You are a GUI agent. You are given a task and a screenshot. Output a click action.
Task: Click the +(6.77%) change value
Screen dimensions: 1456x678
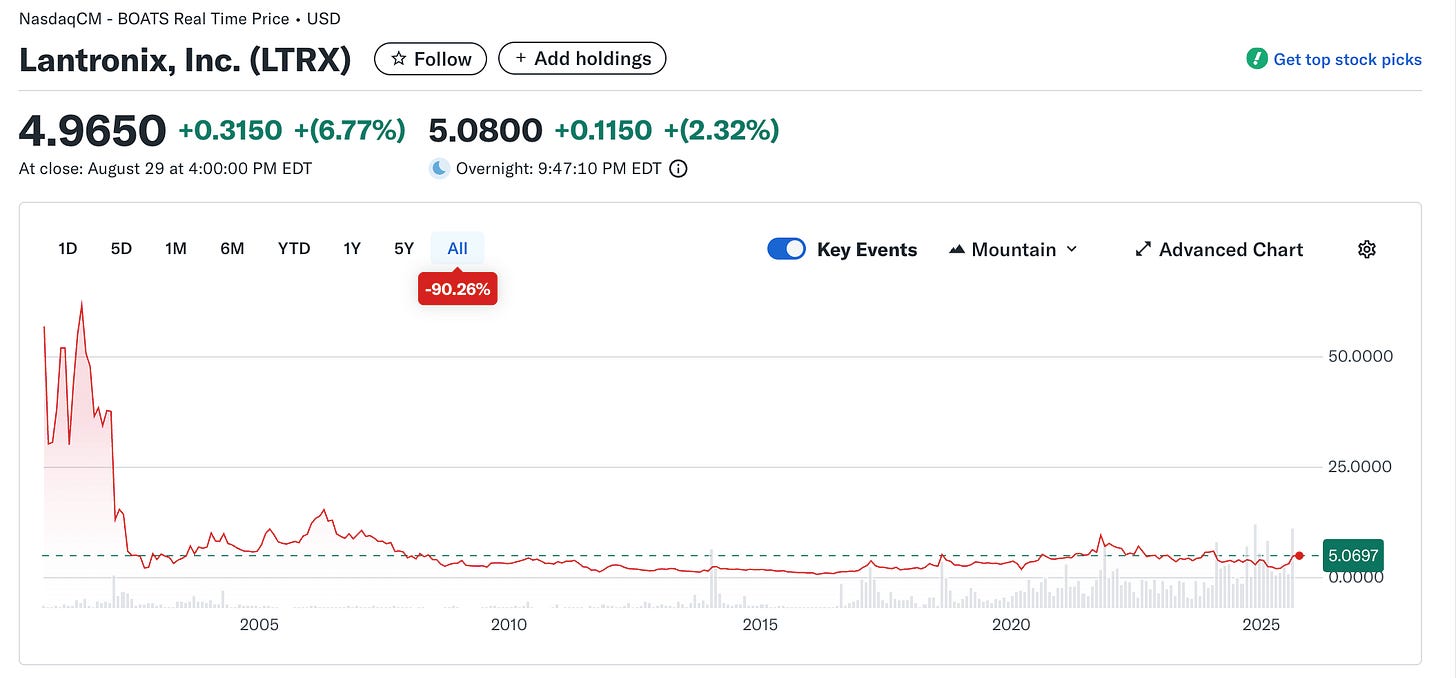(x=350, y=130)
